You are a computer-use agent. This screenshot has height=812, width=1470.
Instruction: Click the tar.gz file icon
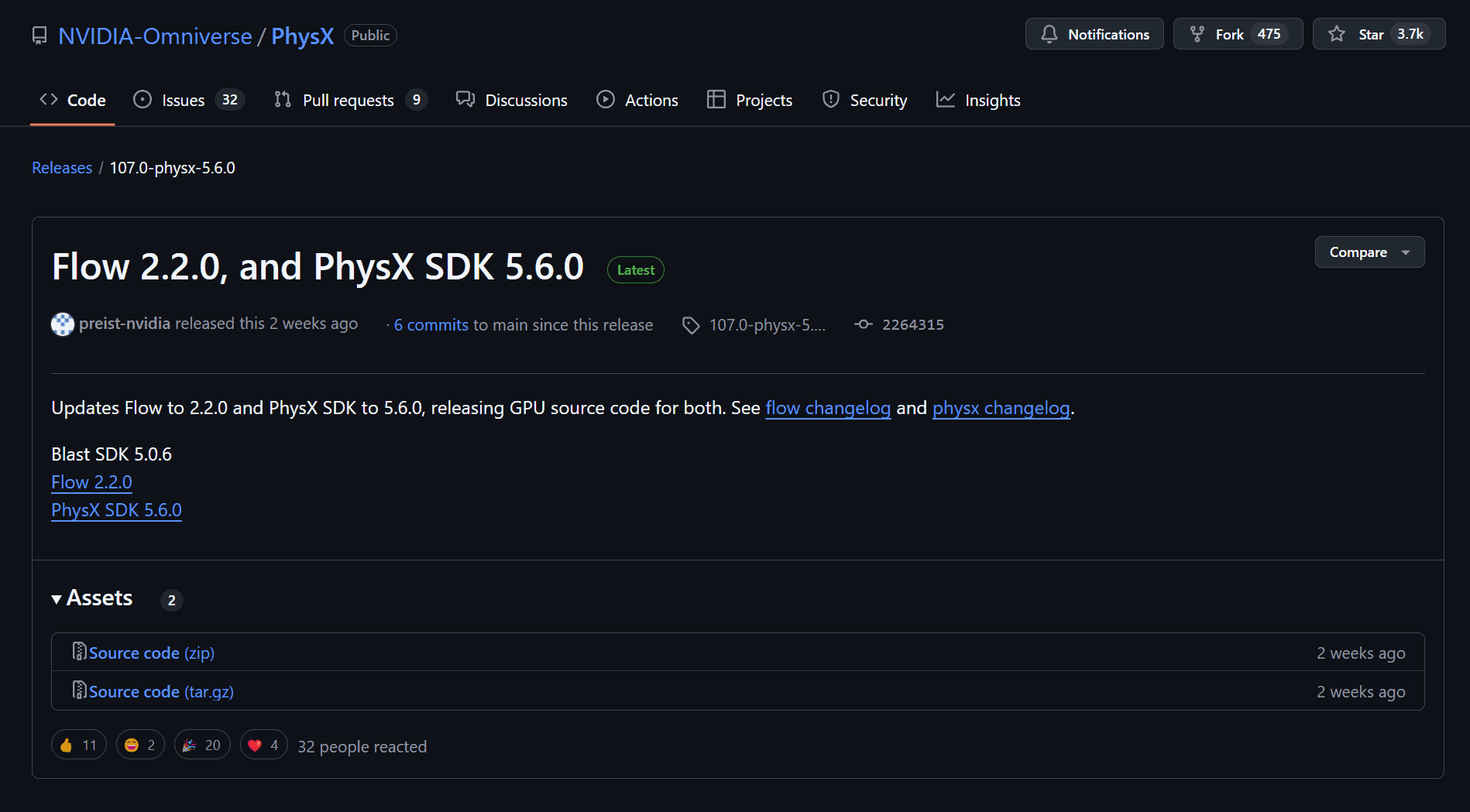(x=79, y=690)
